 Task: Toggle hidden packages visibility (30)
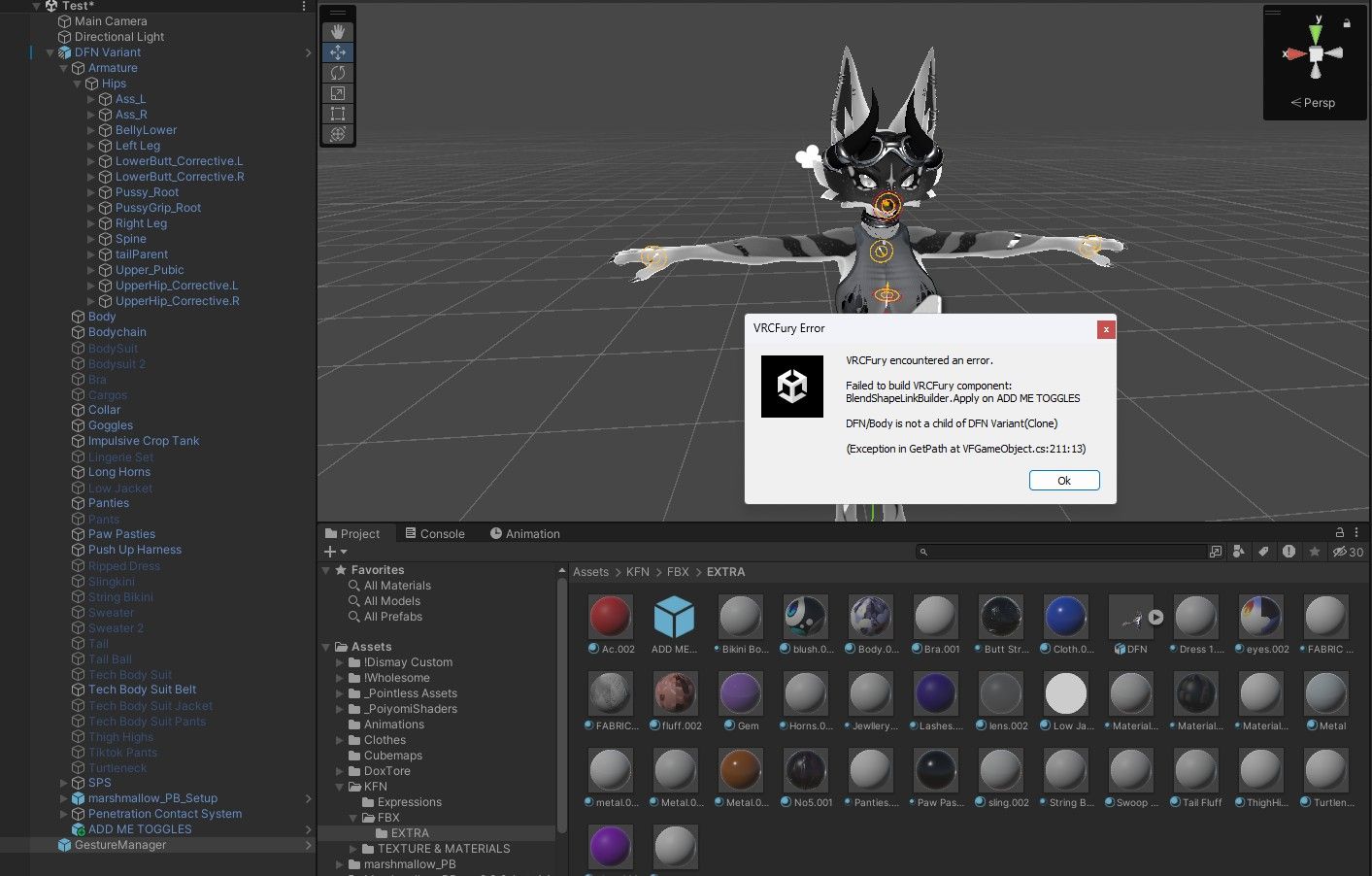coord(1348,552)
